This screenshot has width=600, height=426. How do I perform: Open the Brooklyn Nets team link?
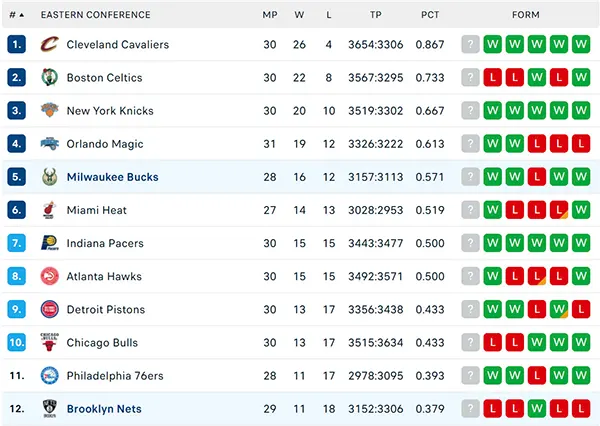pos(104,409)
